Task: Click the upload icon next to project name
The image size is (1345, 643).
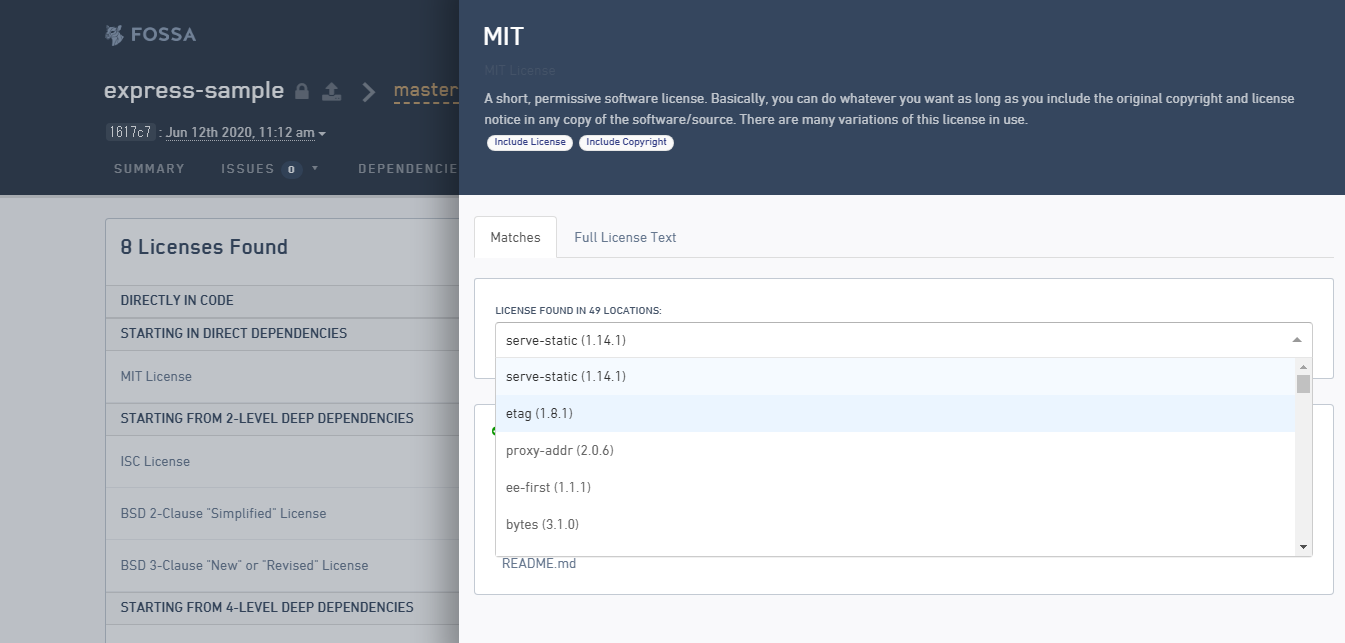Action: [332, 92]
